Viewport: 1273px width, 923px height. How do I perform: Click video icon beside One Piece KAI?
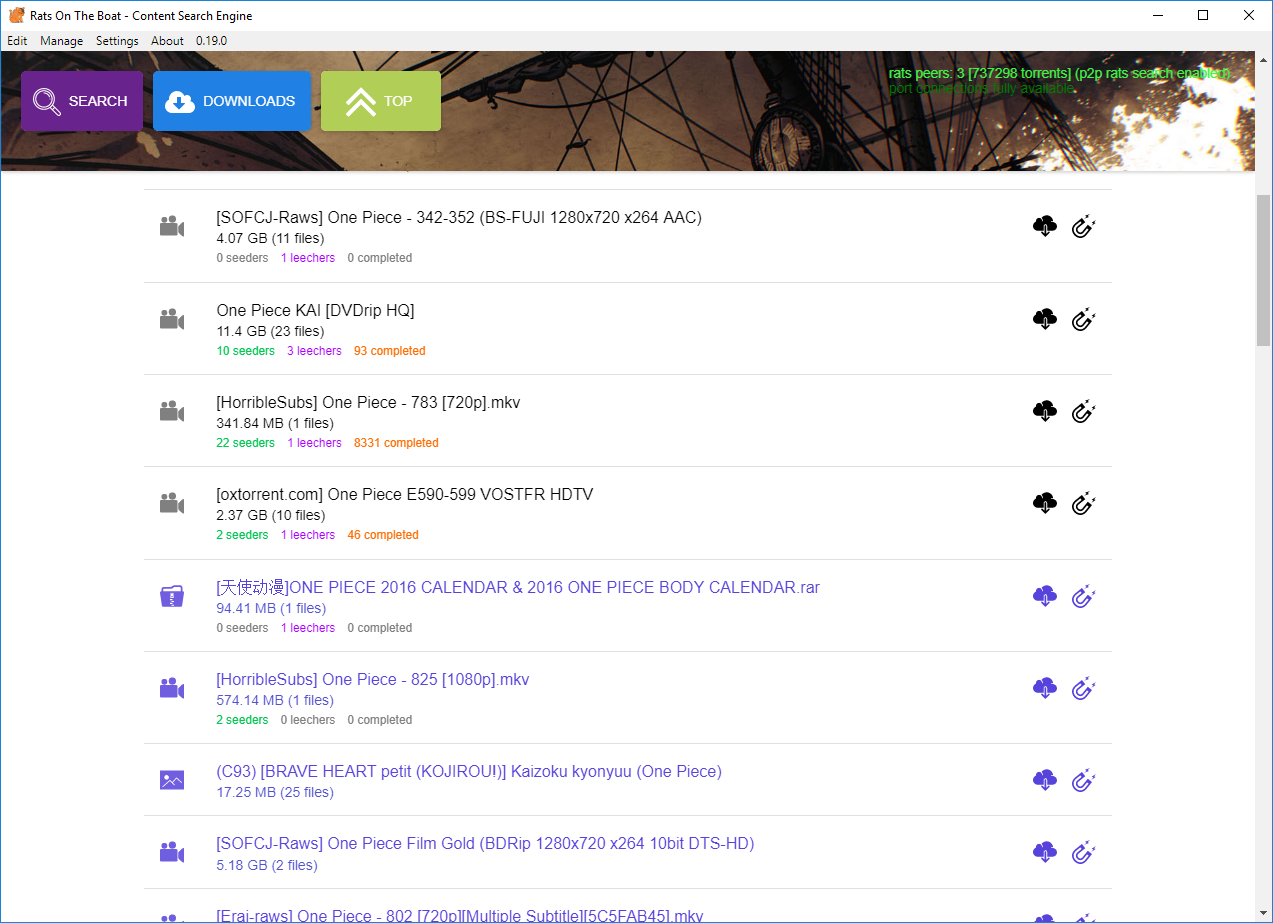pos(172,319)
